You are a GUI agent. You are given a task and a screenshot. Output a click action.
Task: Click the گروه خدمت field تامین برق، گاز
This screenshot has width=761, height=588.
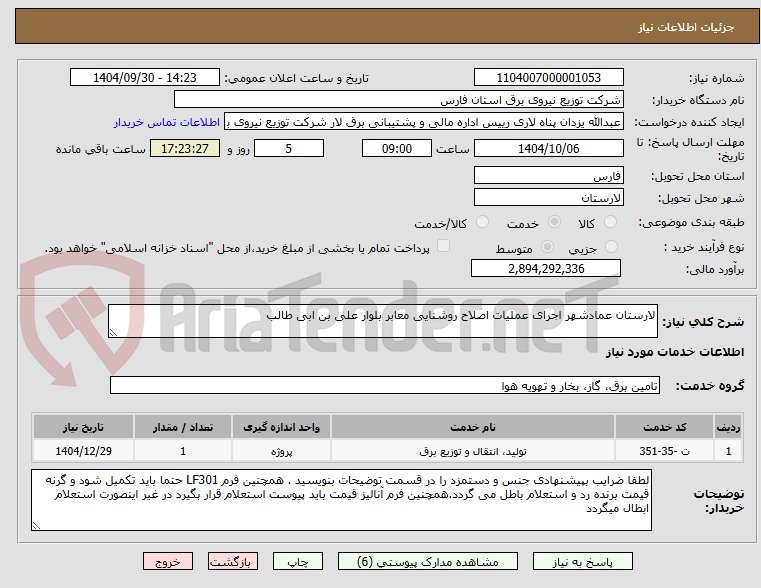(x=384, y=385)
